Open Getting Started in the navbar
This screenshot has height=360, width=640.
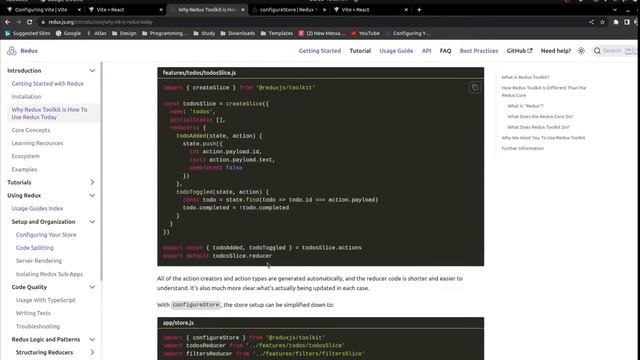[320, 51]
